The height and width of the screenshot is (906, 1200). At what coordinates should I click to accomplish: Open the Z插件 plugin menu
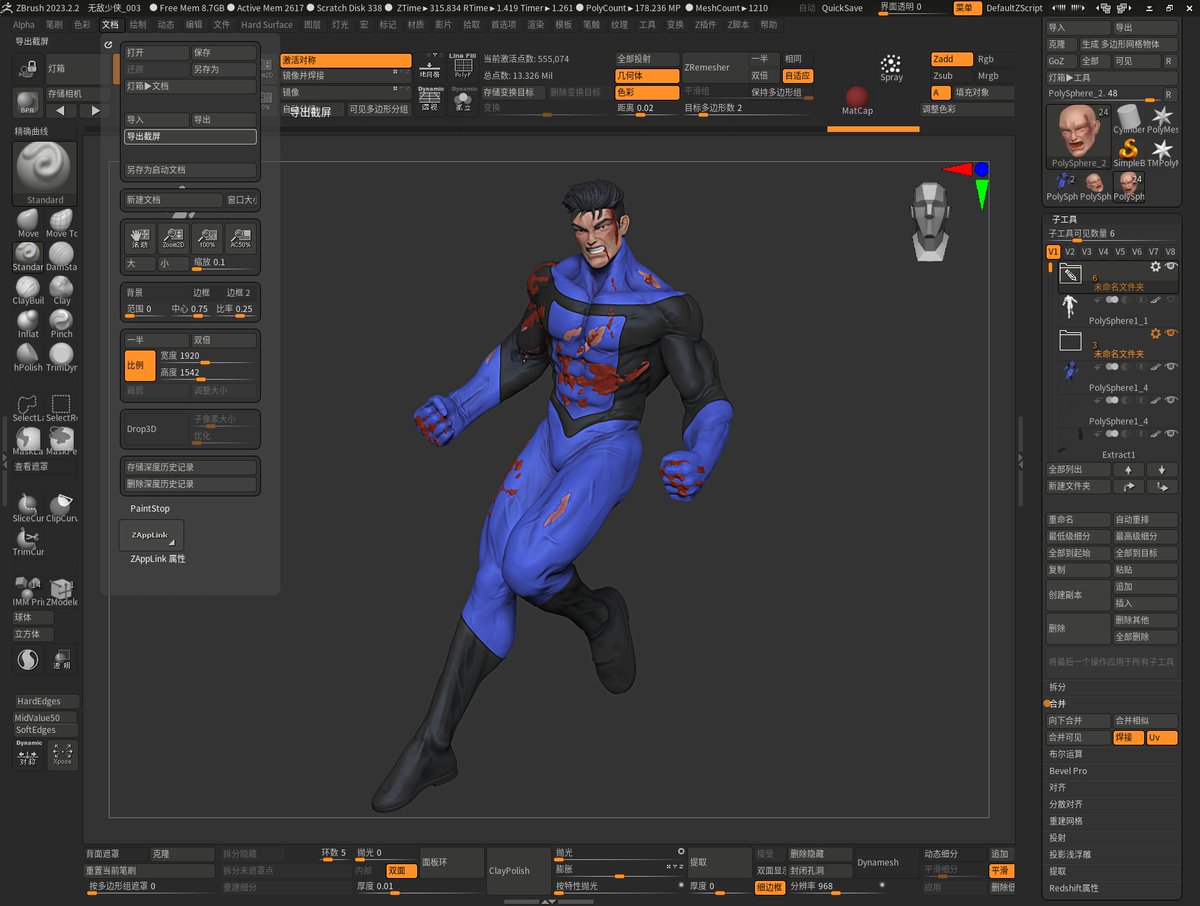[706, 24]
